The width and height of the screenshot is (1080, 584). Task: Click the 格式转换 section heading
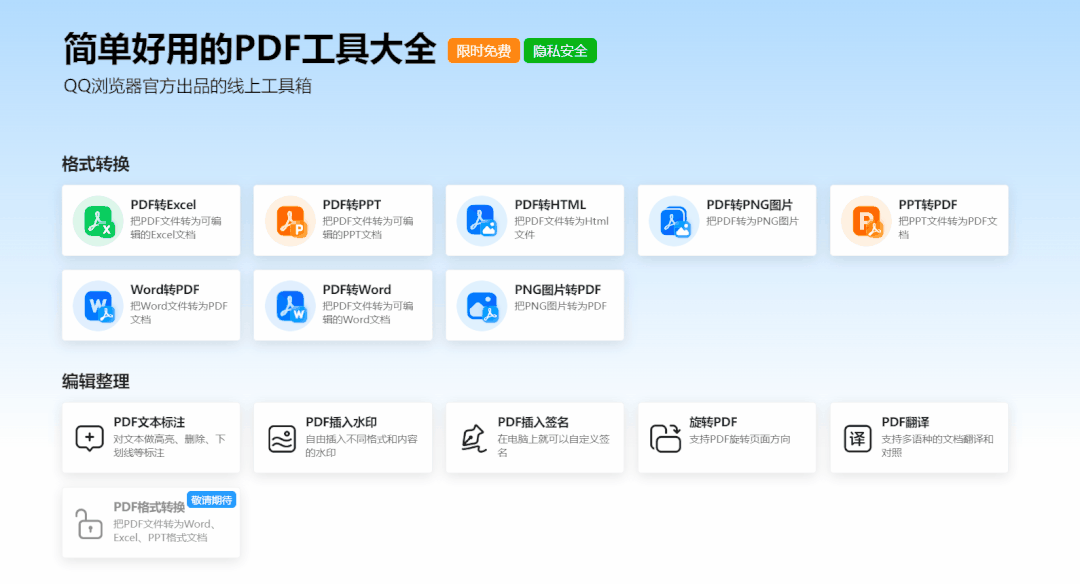pos(96,164)
